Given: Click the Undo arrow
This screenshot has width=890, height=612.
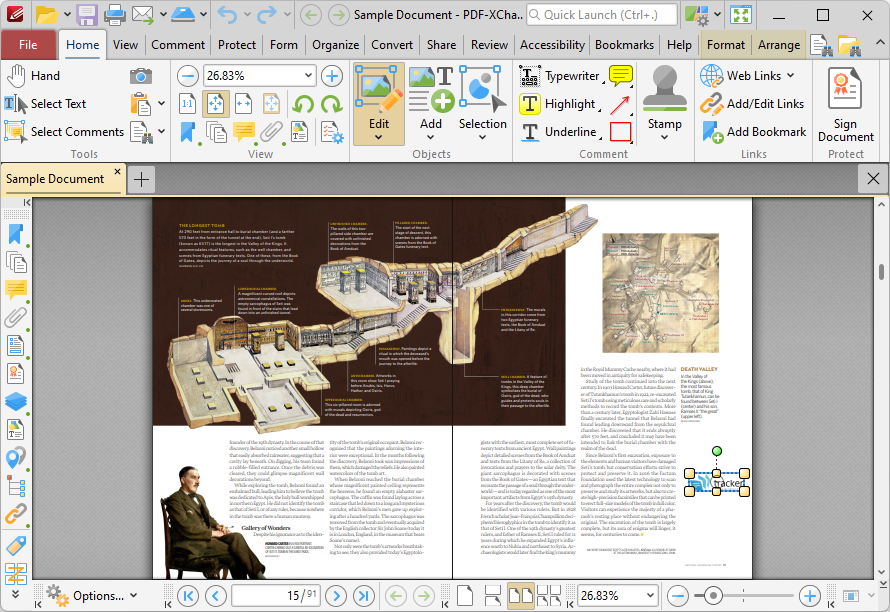Looking at the screenshot, I should pos(228,15).
